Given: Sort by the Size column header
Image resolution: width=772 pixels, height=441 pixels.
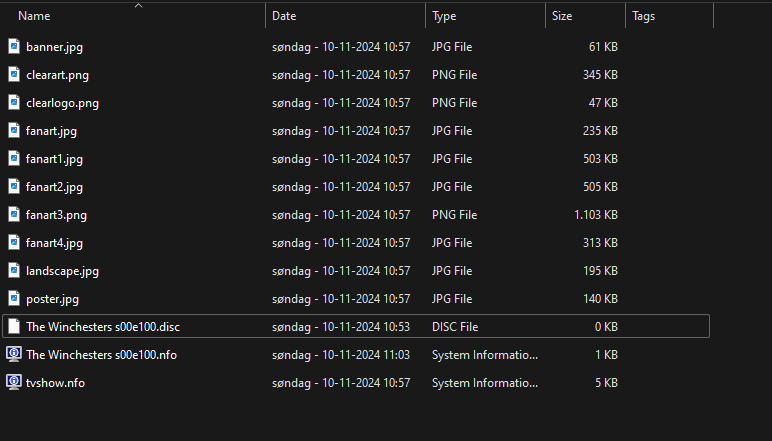Looking at the screenshot, I should tap(562, 16).
